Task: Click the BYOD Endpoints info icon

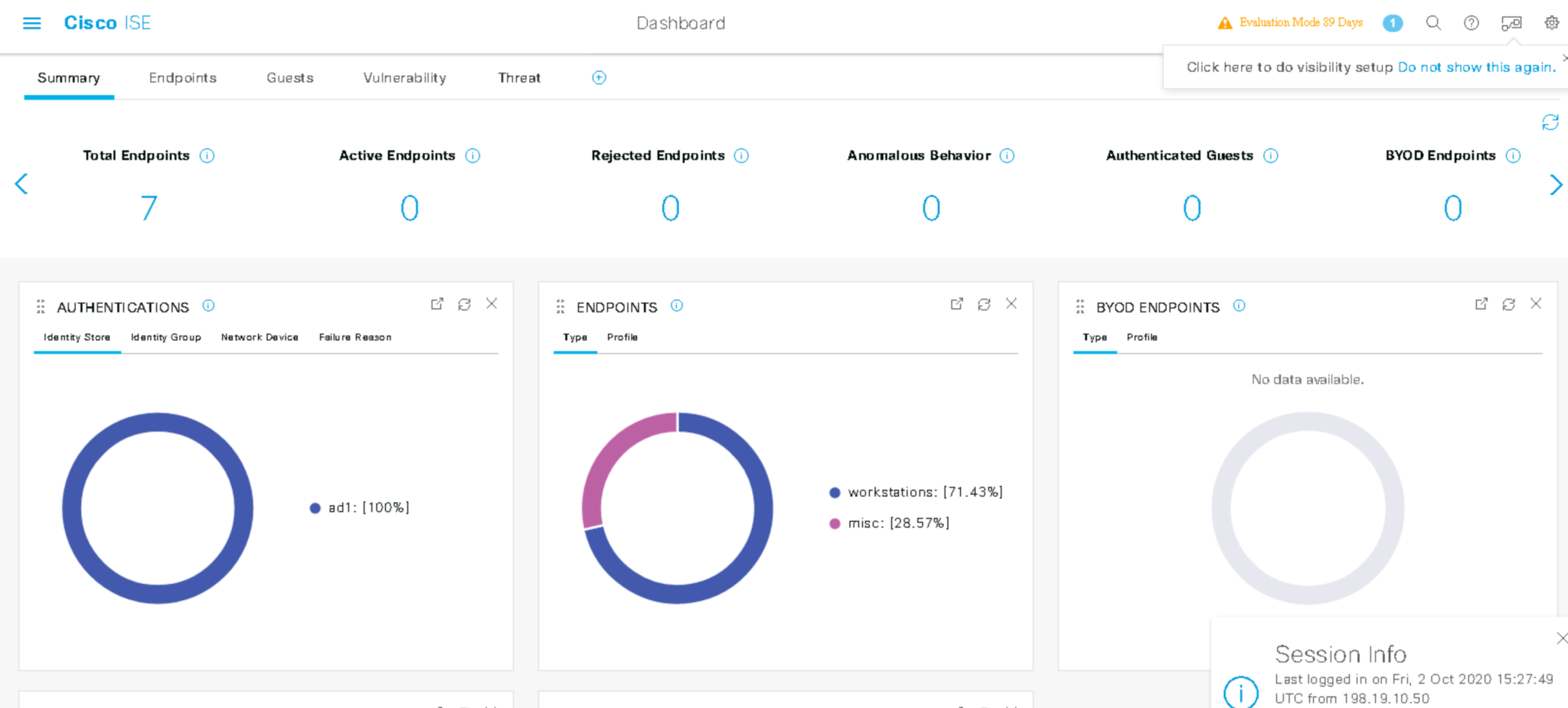Action: pos(1240,306)
